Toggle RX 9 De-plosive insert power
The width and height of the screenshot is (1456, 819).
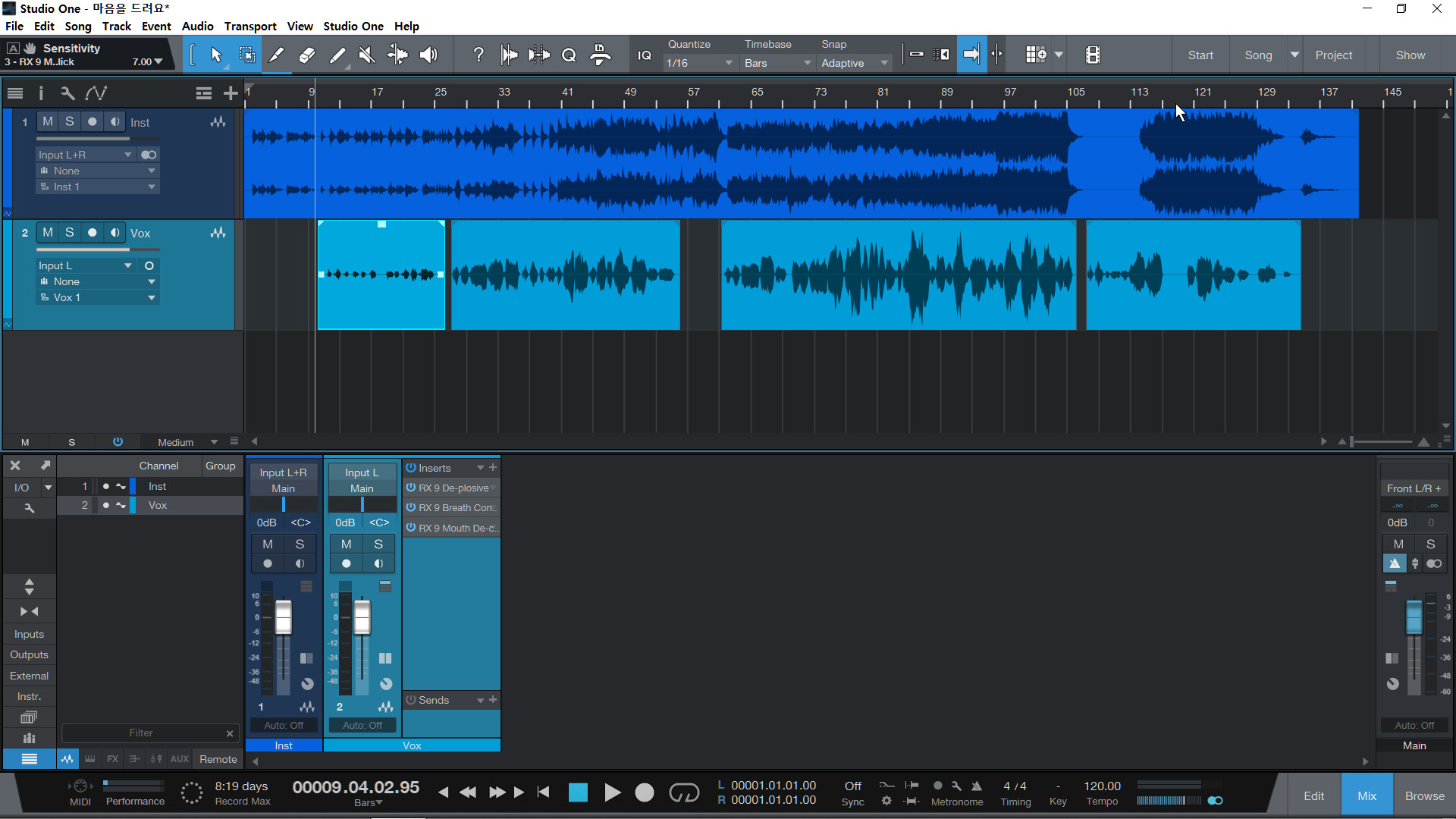411,488
